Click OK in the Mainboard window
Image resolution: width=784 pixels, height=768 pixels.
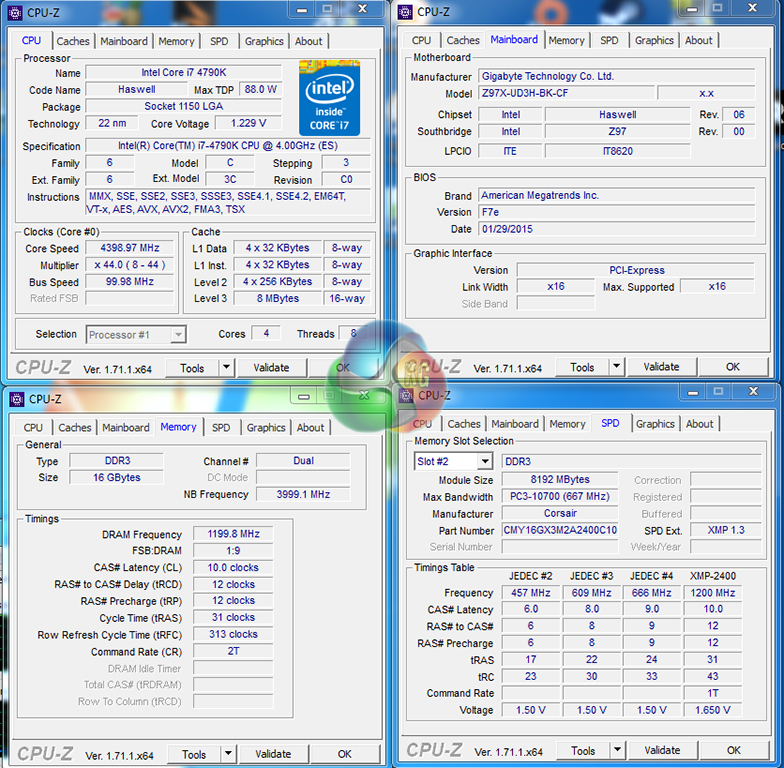pyautogui.click(x=733, y=366)
